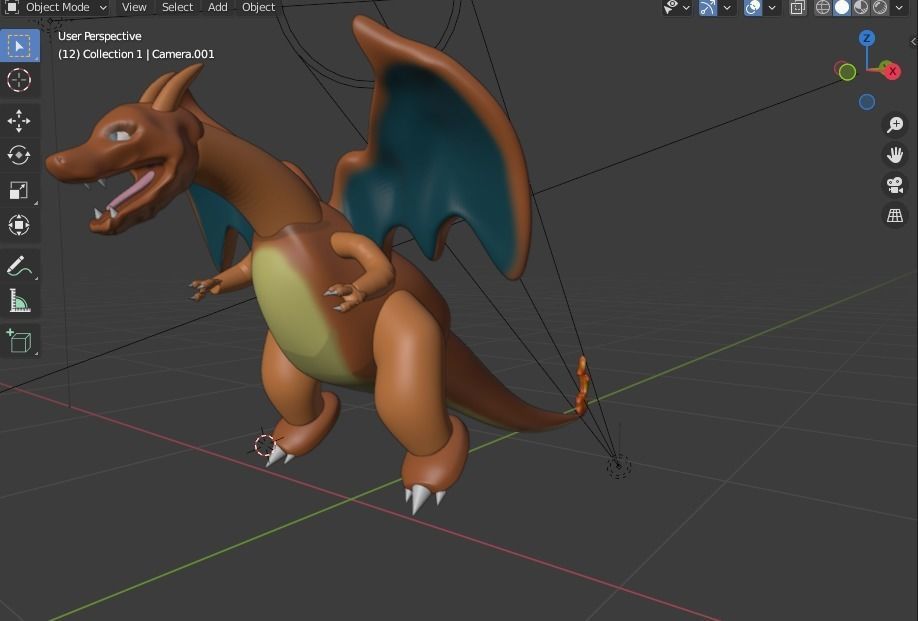Click the 'User Perspective' viewport label

(x=100, y=36)
